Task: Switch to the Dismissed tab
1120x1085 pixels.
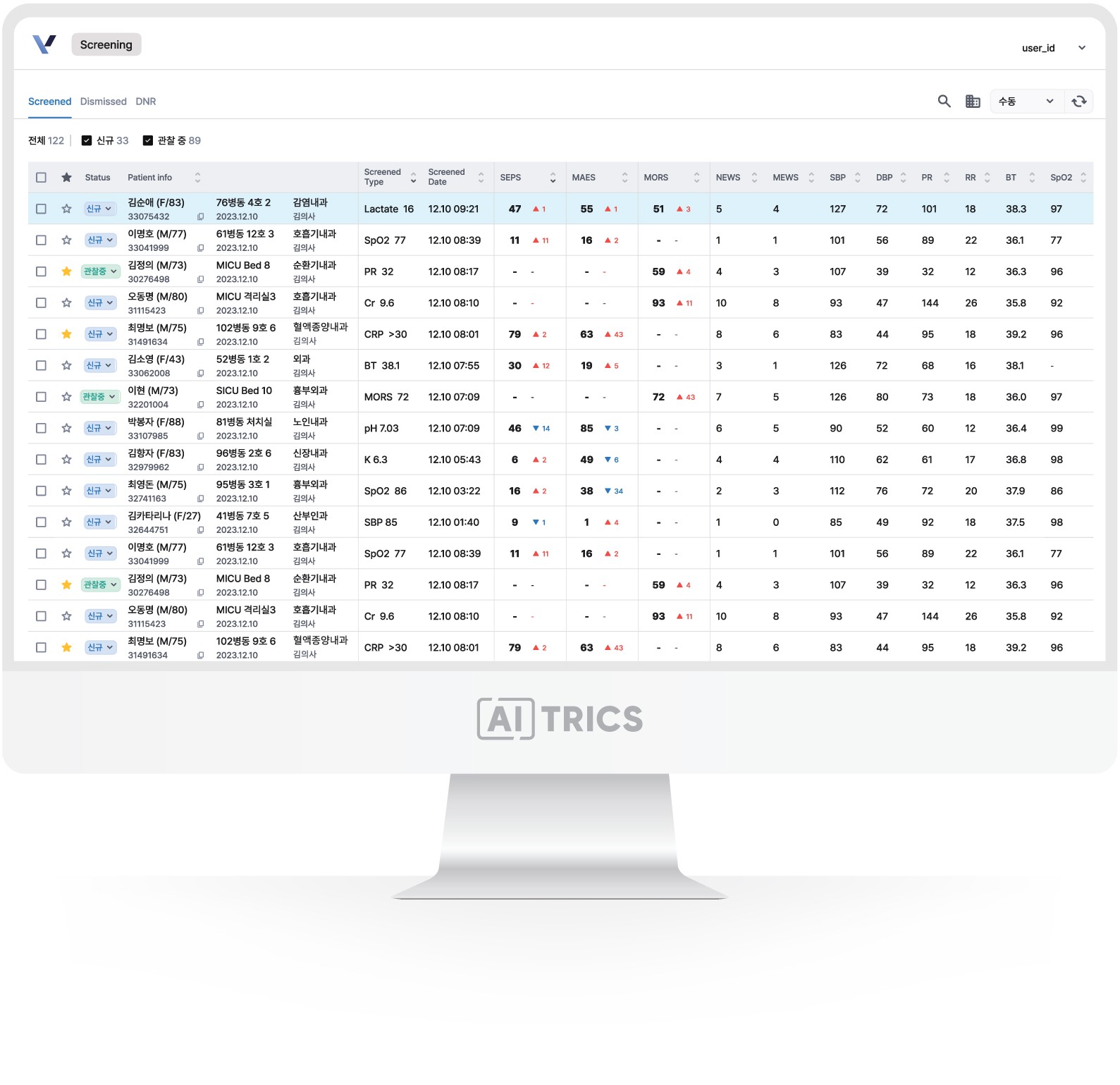Action: tap(103, 102)
